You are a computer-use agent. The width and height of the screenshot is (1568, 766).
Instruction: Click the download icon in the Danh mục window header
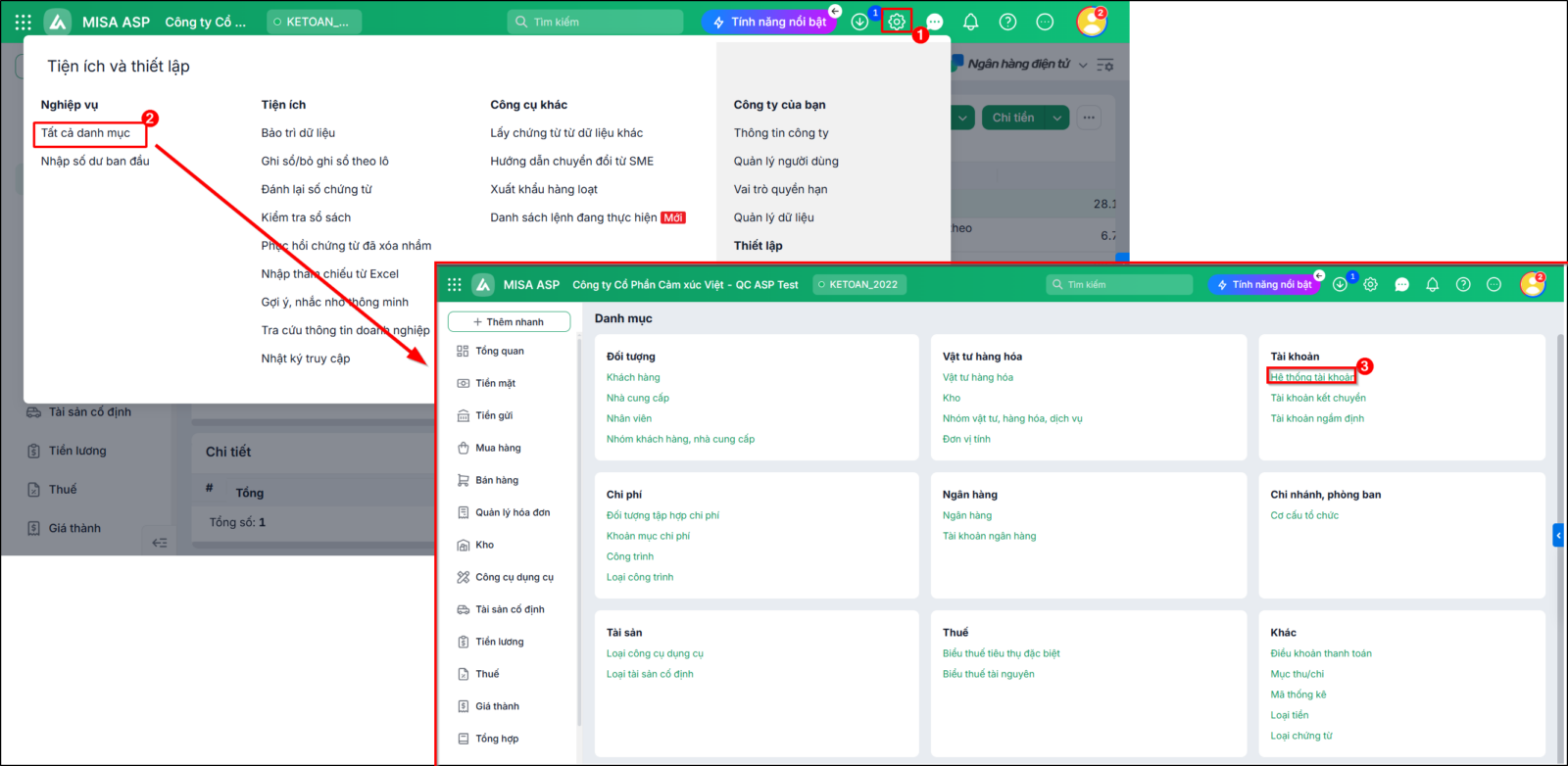[x=1340, y=284]
